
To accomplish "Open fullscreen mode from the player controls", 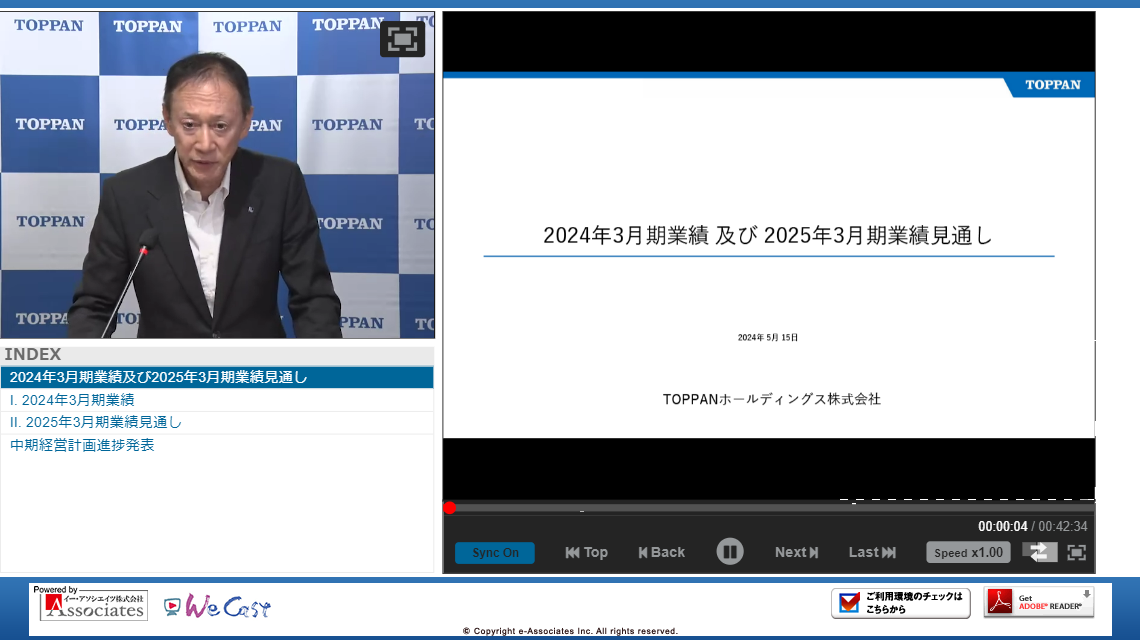I will [x=1076, y=552].
